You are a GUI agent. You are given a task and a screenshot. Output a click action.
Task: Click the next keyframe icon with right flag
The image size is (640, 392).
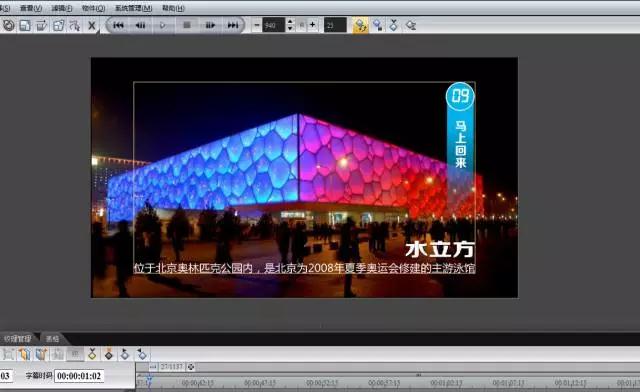coord(125,354)
